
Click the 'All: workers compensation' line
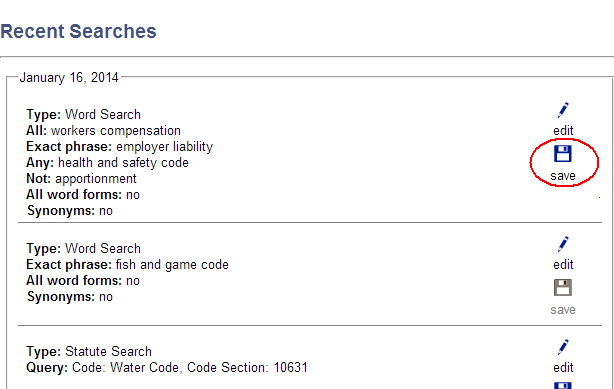coord(103,130)
